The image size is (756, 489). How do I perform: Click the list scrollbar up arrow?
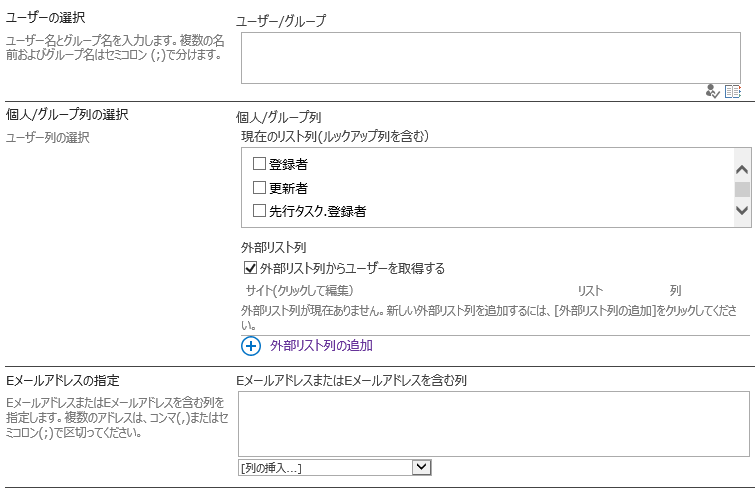pyautogui.click(x=742, y=169)
